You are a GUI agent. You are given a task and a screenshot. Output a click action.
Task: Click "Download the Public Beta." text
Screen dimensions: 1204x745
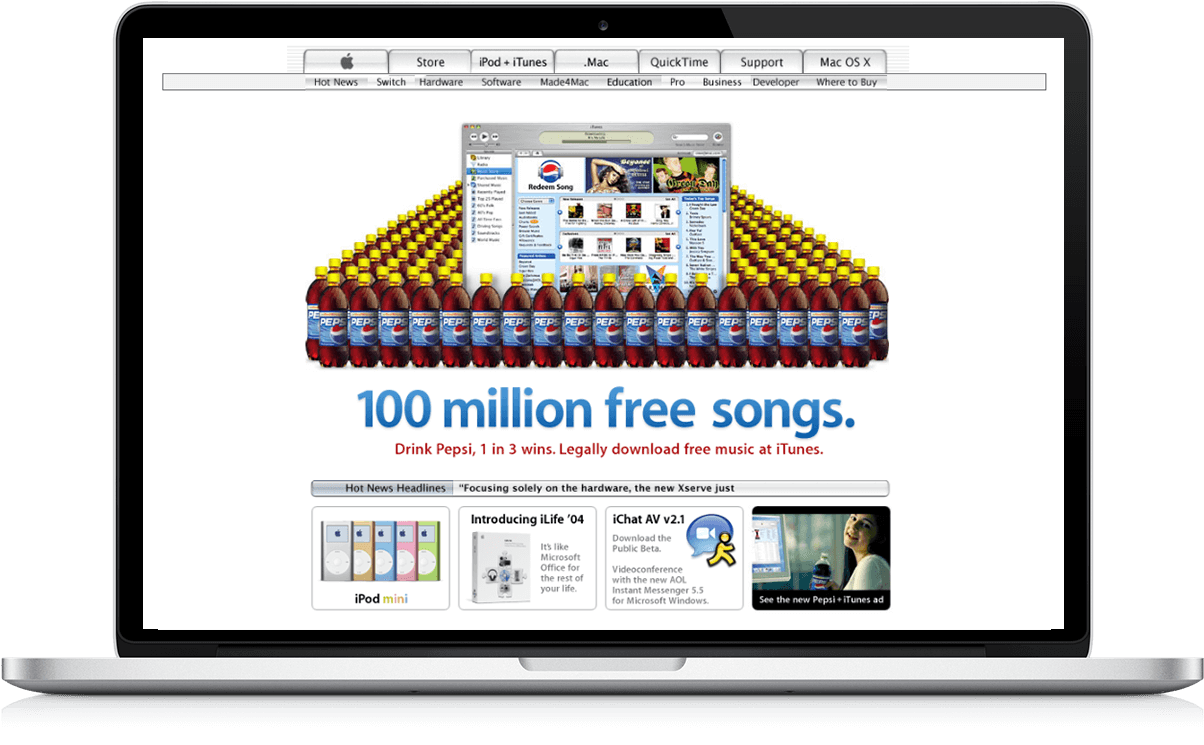[x=642, y=544]
